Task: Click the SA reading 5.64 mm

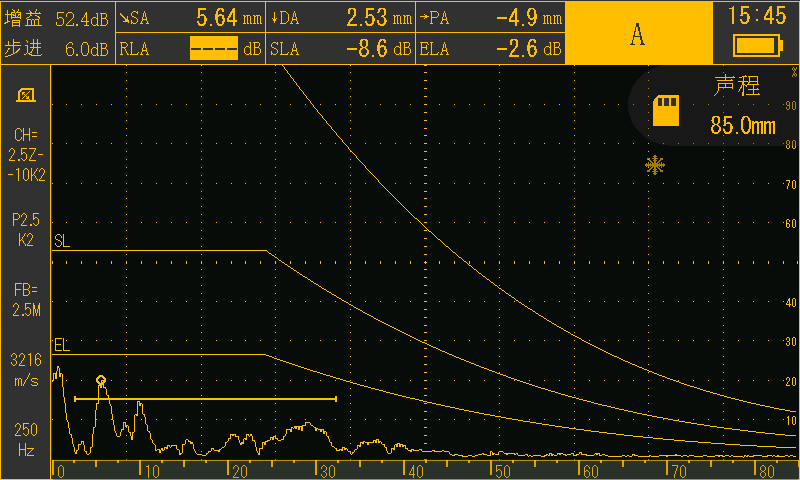Action: [229, 18]
